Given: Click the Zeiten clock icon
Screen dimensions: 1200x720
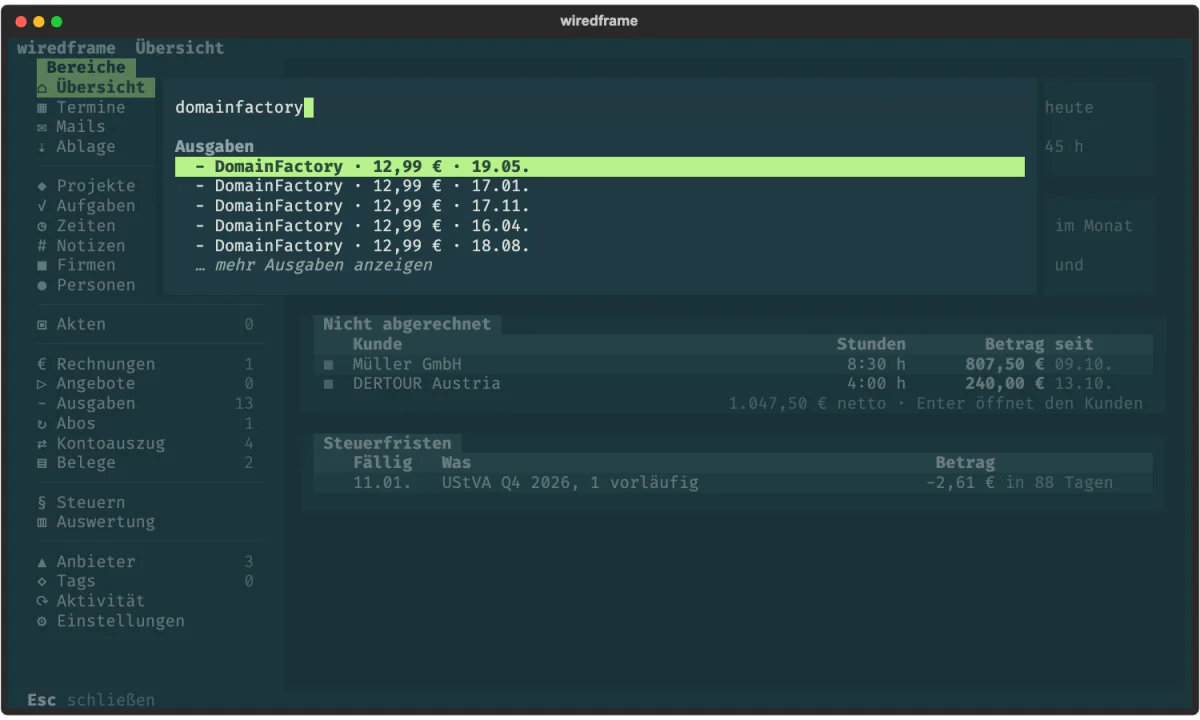Looking at the screenshot, I should (x=42, y=226).
